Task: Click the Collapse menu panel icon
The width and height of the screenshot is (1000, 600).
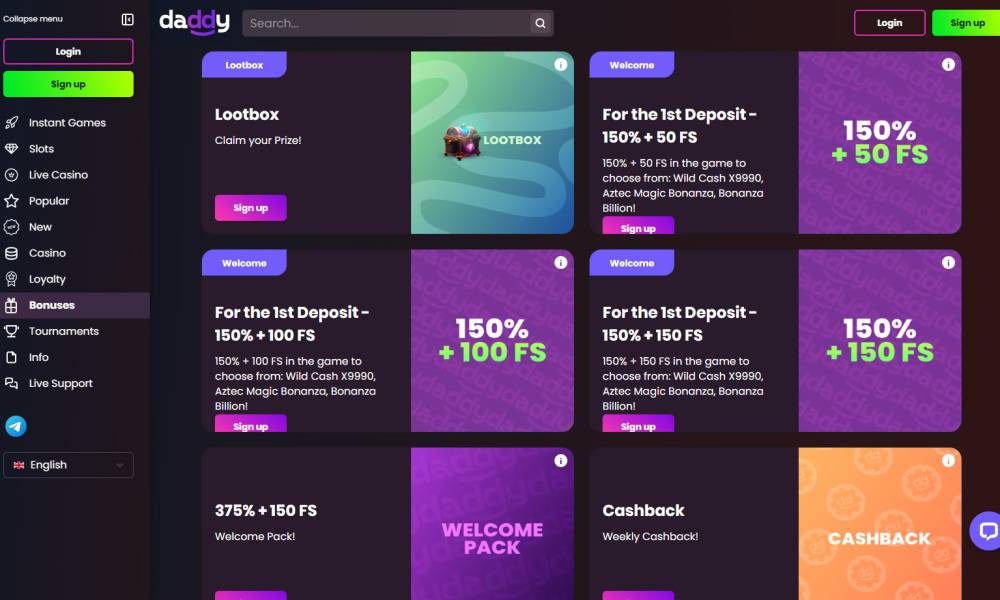Action: click(128, 19)
